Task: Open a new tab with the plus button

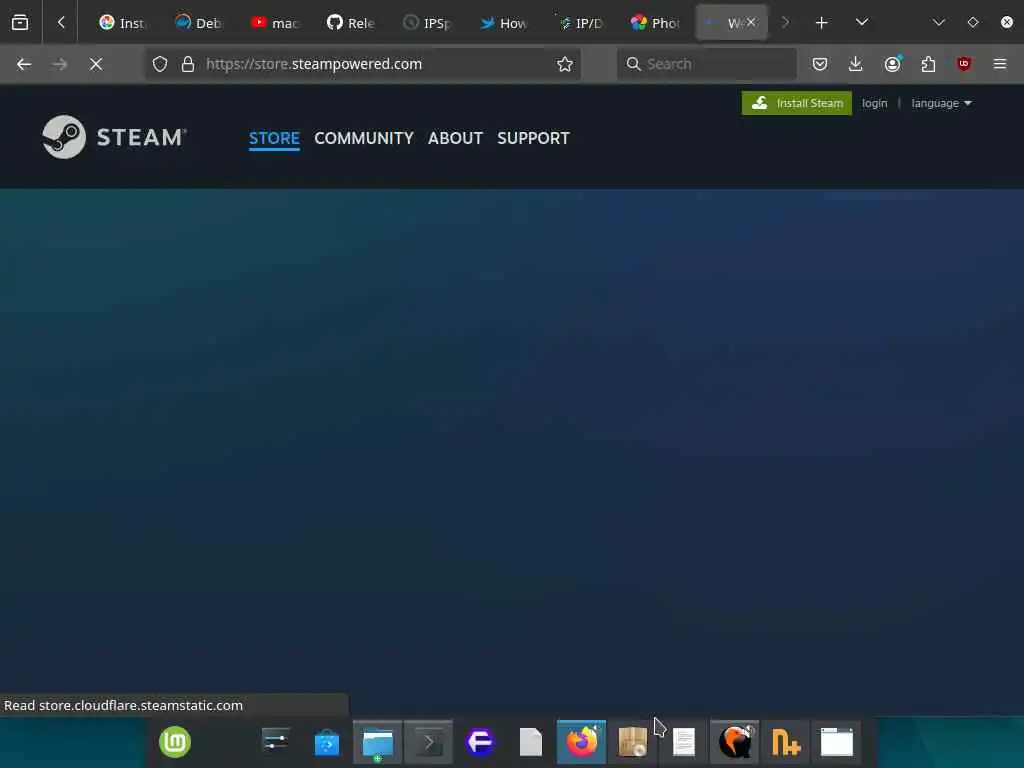Action: tap(822, 23)
